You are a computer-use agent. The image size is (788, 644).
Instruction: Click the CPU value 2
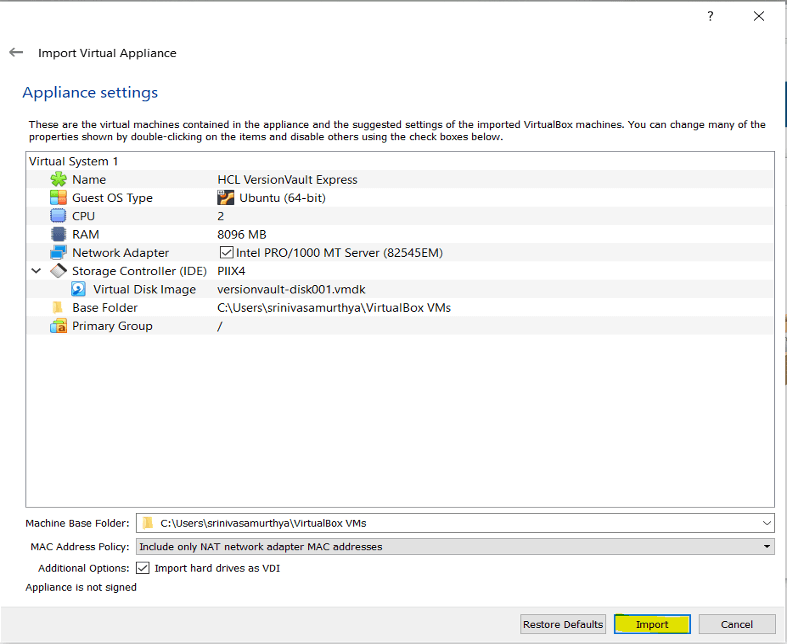[220, 216]
